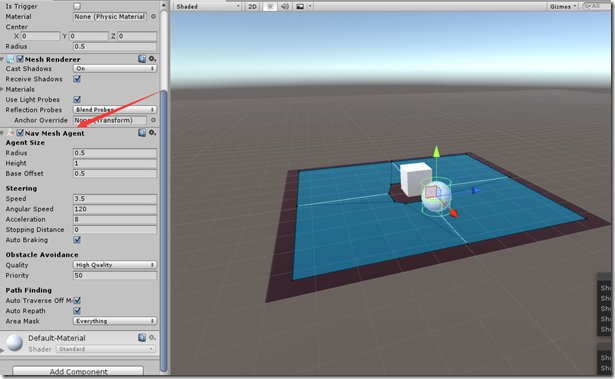This screenshot has height=379, width=615.
Task: Click the Center X value field
Action: 40,36
